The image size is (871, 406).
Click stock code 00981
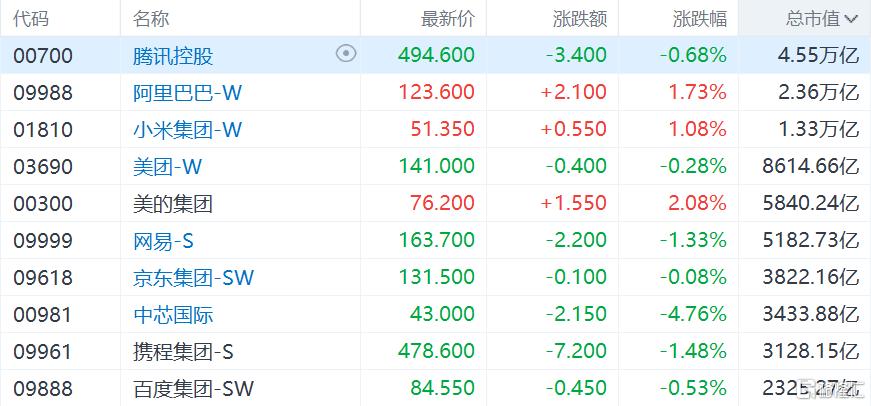coord(43,315)
